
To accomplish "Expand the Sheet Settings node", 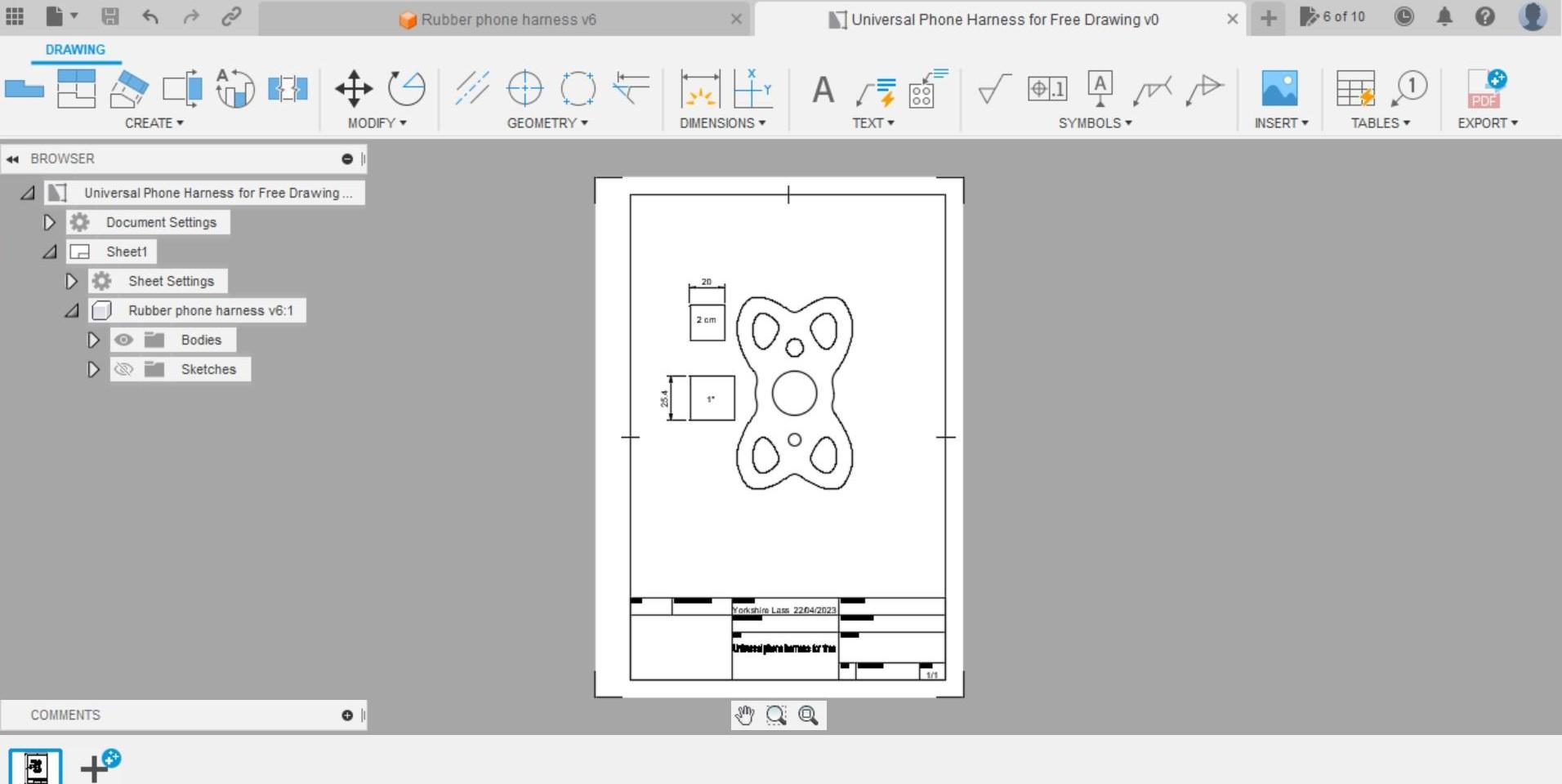I will tap(71, 281).
